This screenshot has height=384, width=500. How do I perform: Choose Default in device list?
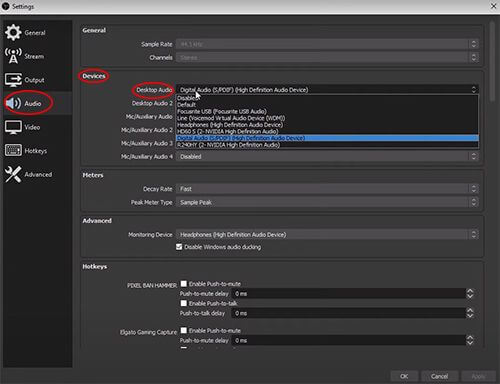pos(327,105)
